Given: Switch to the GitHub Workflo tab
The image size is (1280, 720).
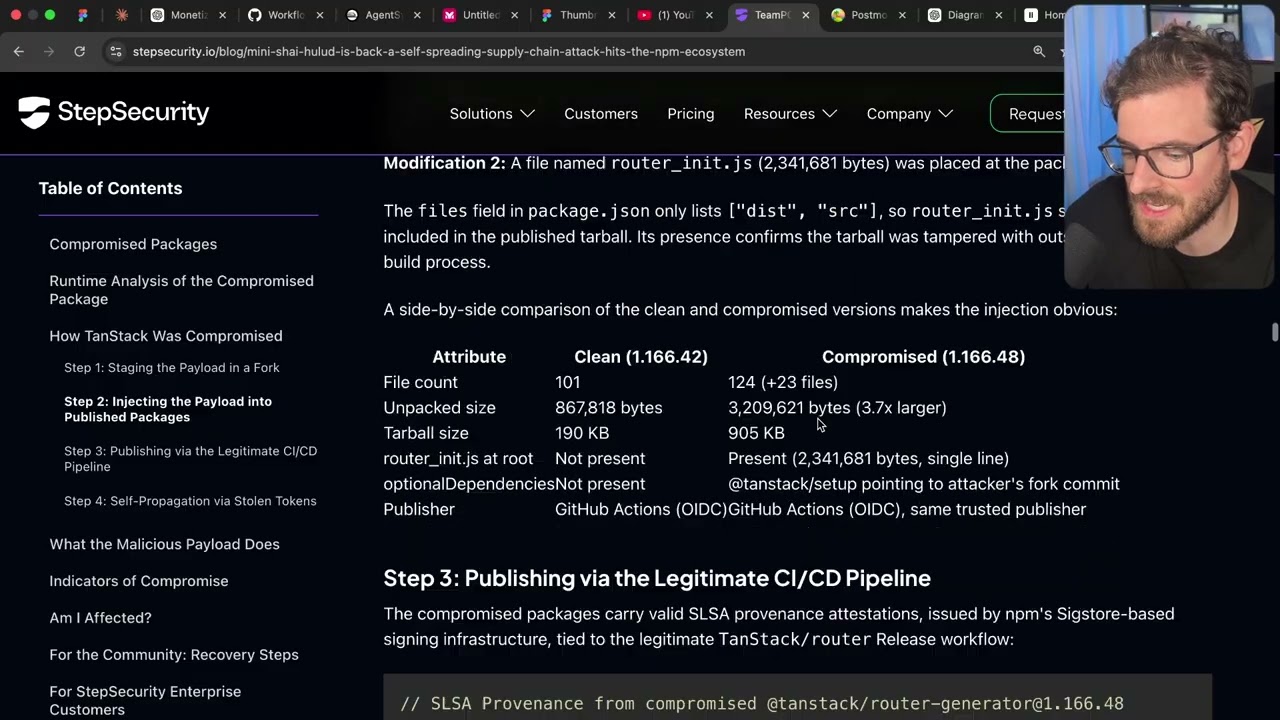Looking at the screenshot, I should tap(286, 15).
